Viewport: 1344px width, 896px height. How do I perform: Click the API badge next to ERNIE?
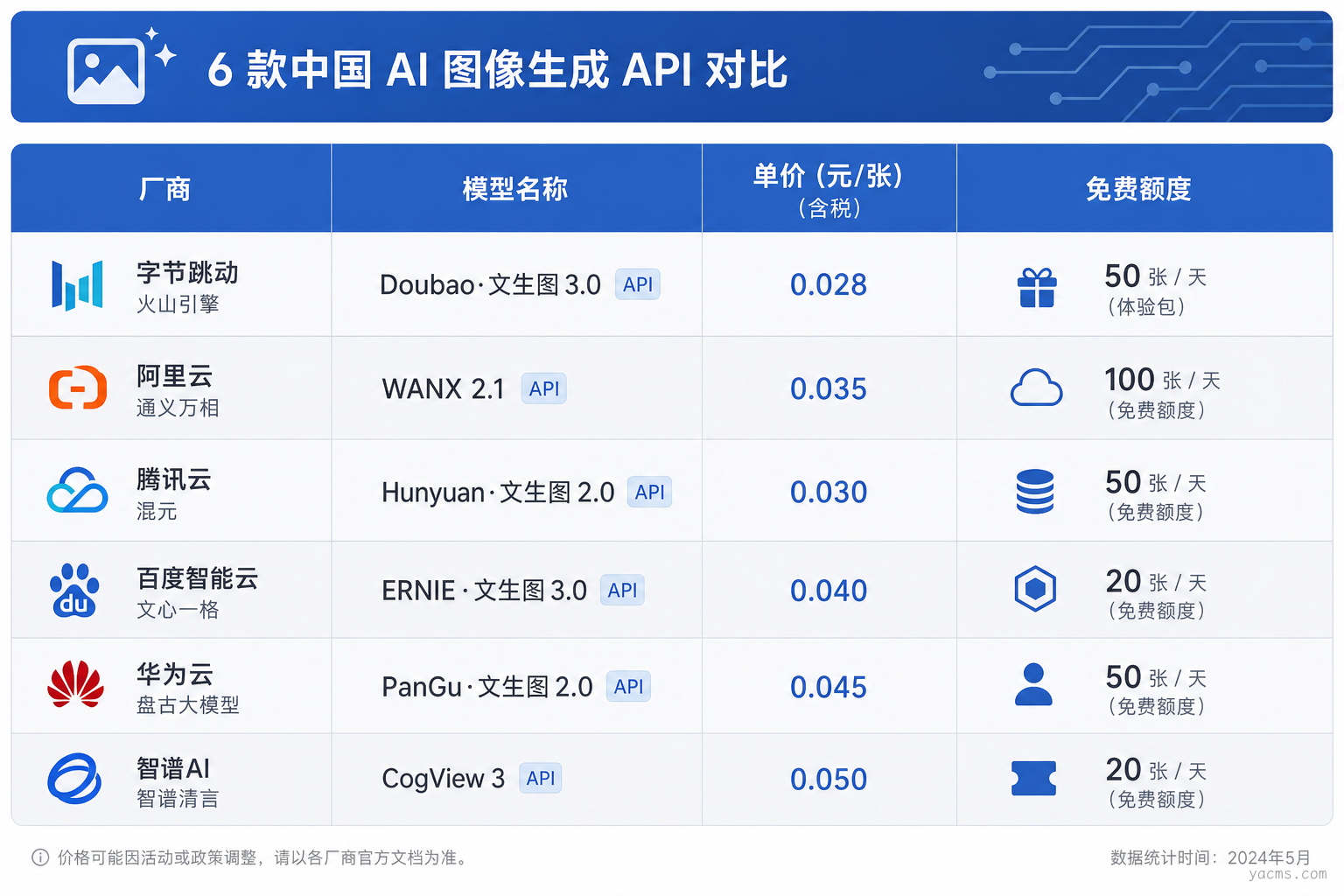click(622, 591)
